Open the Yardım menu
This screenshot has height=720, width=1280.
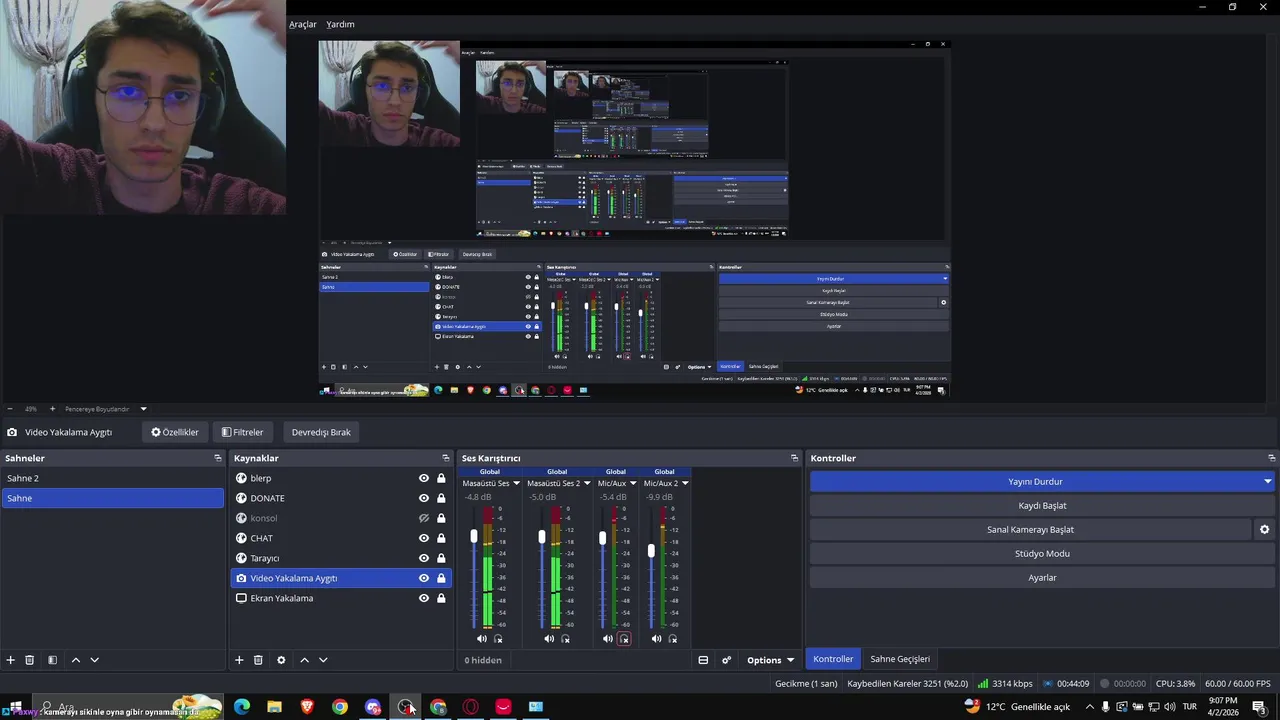[x=341, y=24]
